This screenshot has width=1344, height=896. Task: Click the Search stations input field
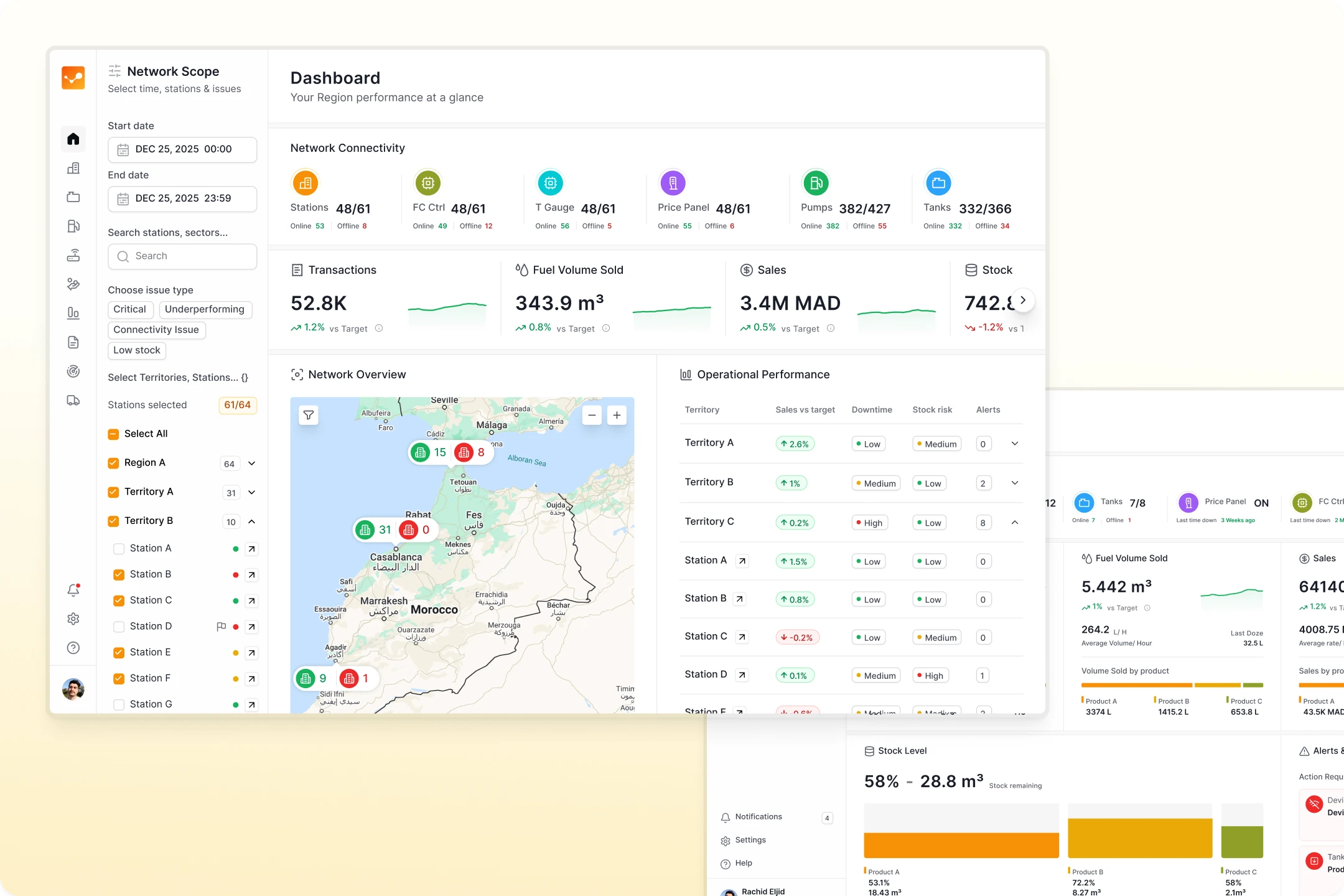tap(182, 256)
